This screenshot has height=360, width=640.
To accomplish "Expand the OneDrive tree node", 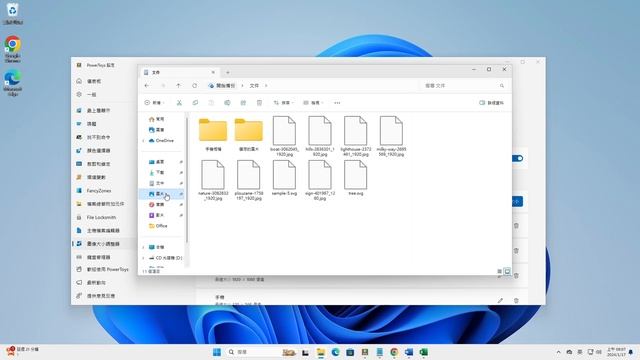I will pos(143,141).
